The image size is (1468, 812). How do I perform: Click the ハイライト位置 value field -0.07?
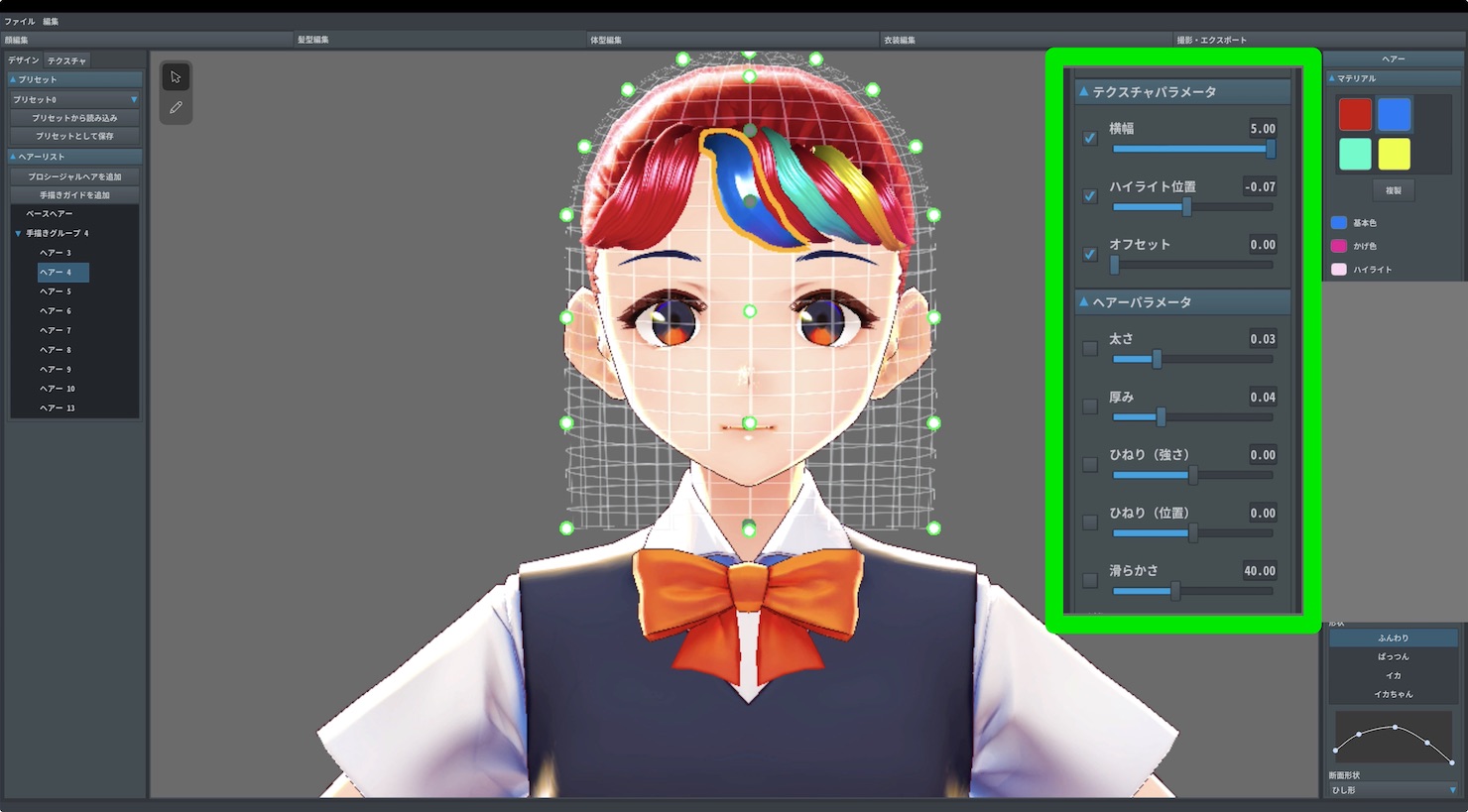pos(1261,186)
